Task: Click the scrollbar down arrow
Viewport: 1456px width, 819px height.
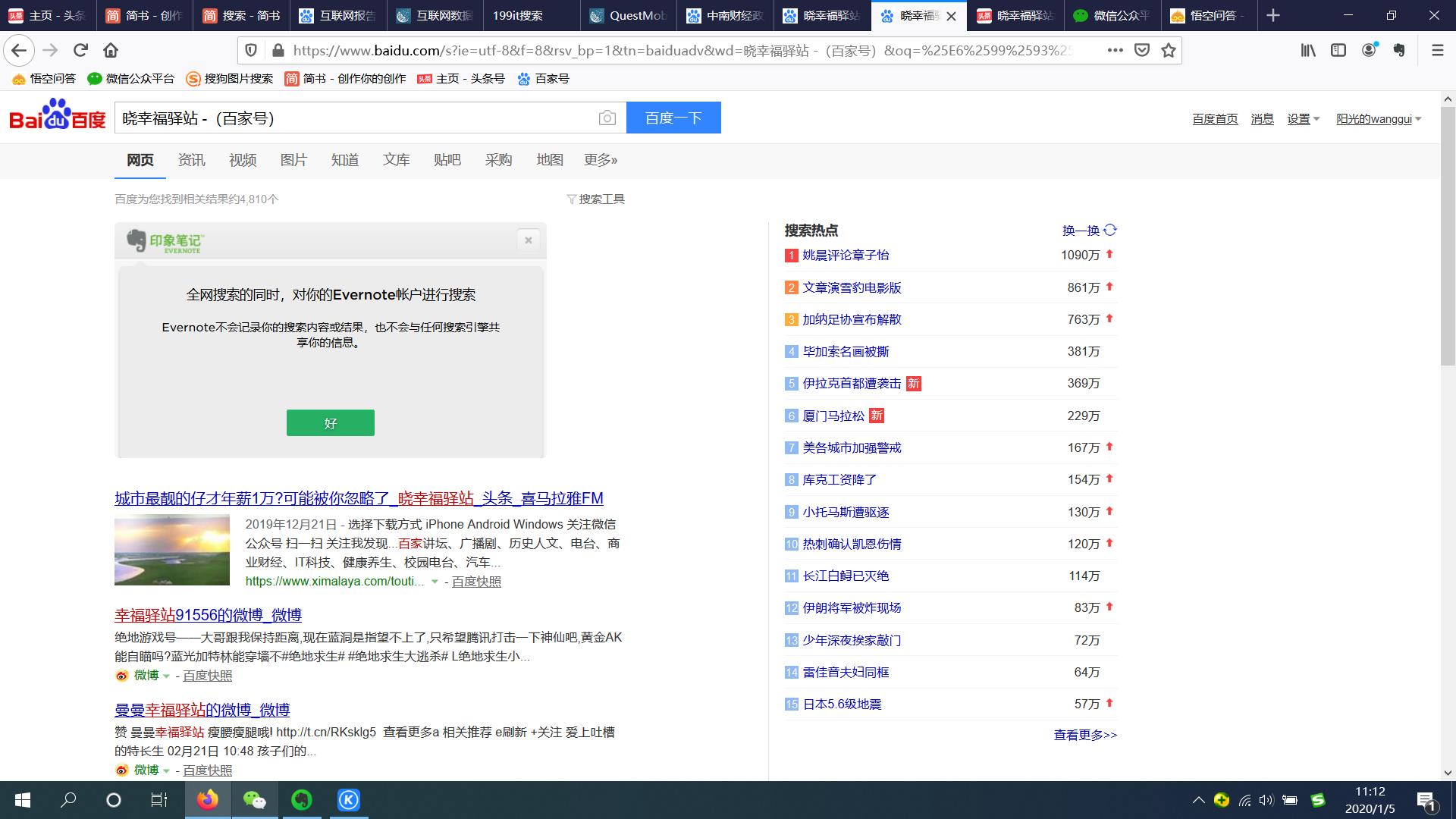Action: [x=1448, y=773]
